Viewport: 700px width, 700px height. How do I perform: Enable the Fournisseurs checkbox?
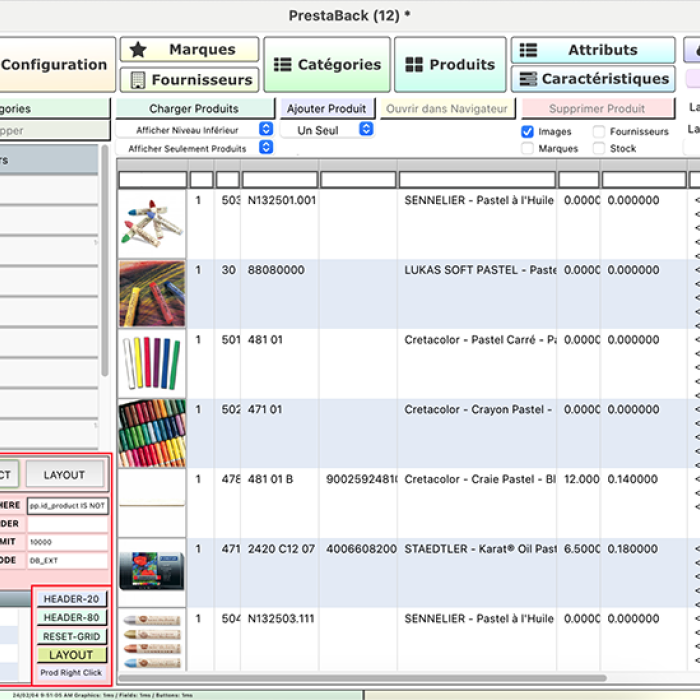point(599,131)
